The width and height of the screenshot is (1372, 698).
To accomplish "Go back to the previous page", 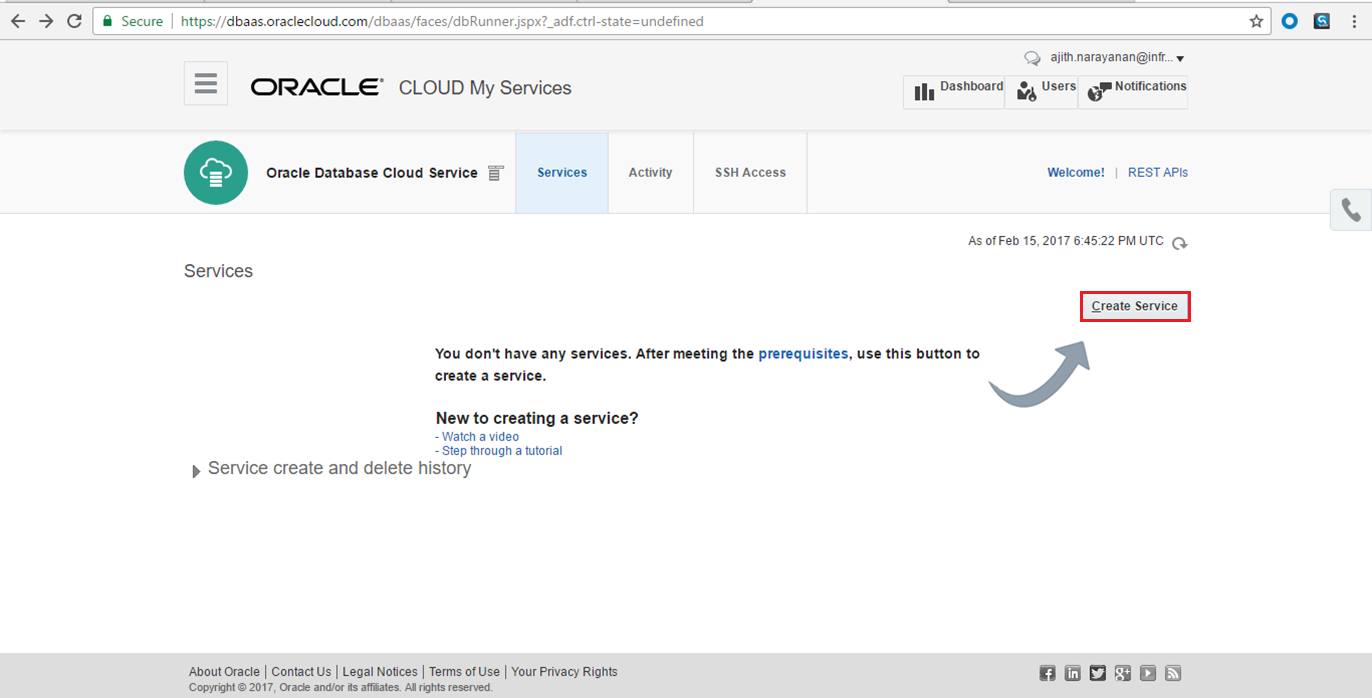I will [x=18, y=21].
